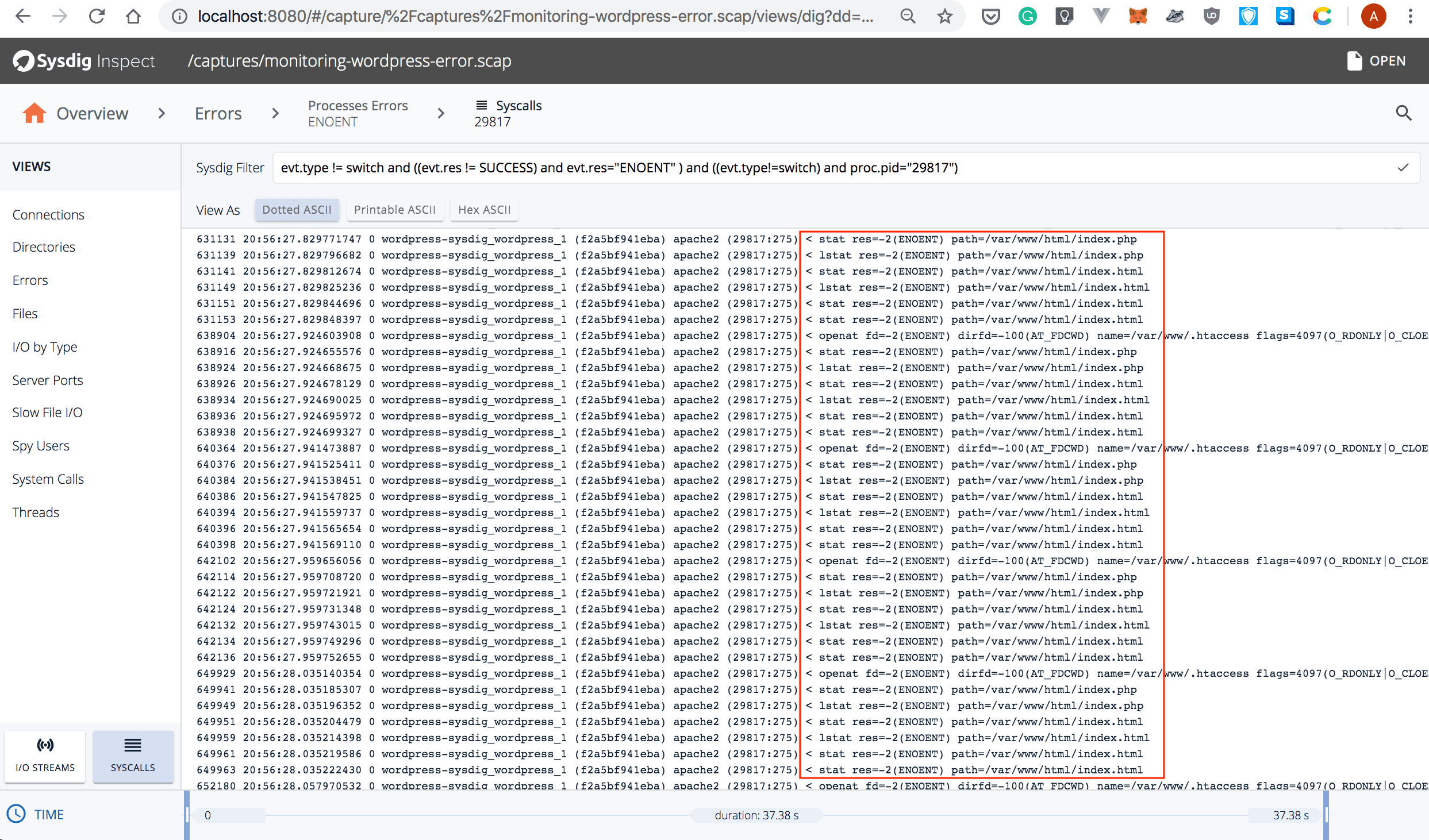Screen dimensions: 1429x840
Task: Click syscall row 640364 openat
Action: (x=812, y=448)
